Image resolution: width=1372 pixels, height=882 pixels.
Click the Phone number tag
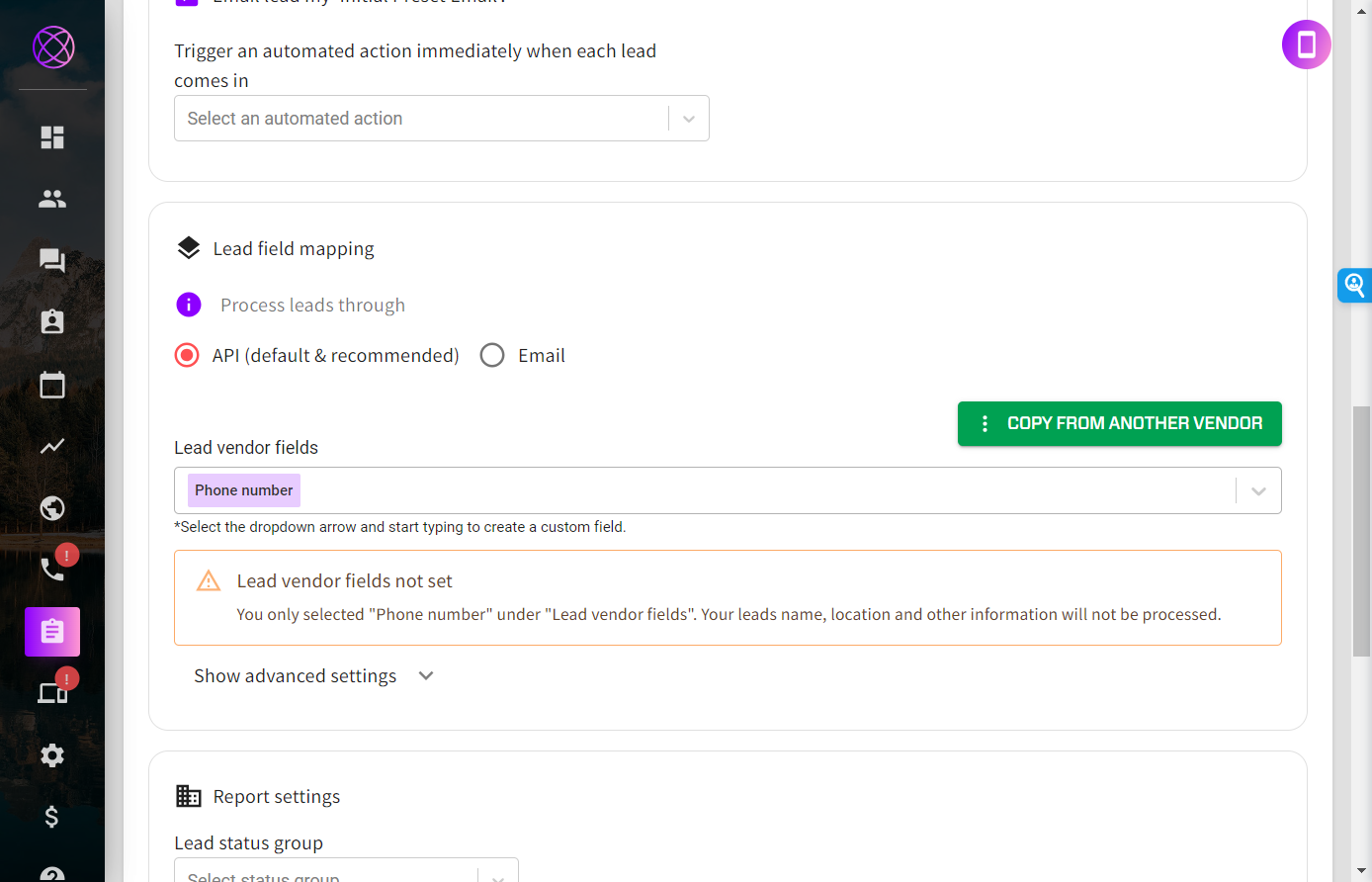(244, 490)
